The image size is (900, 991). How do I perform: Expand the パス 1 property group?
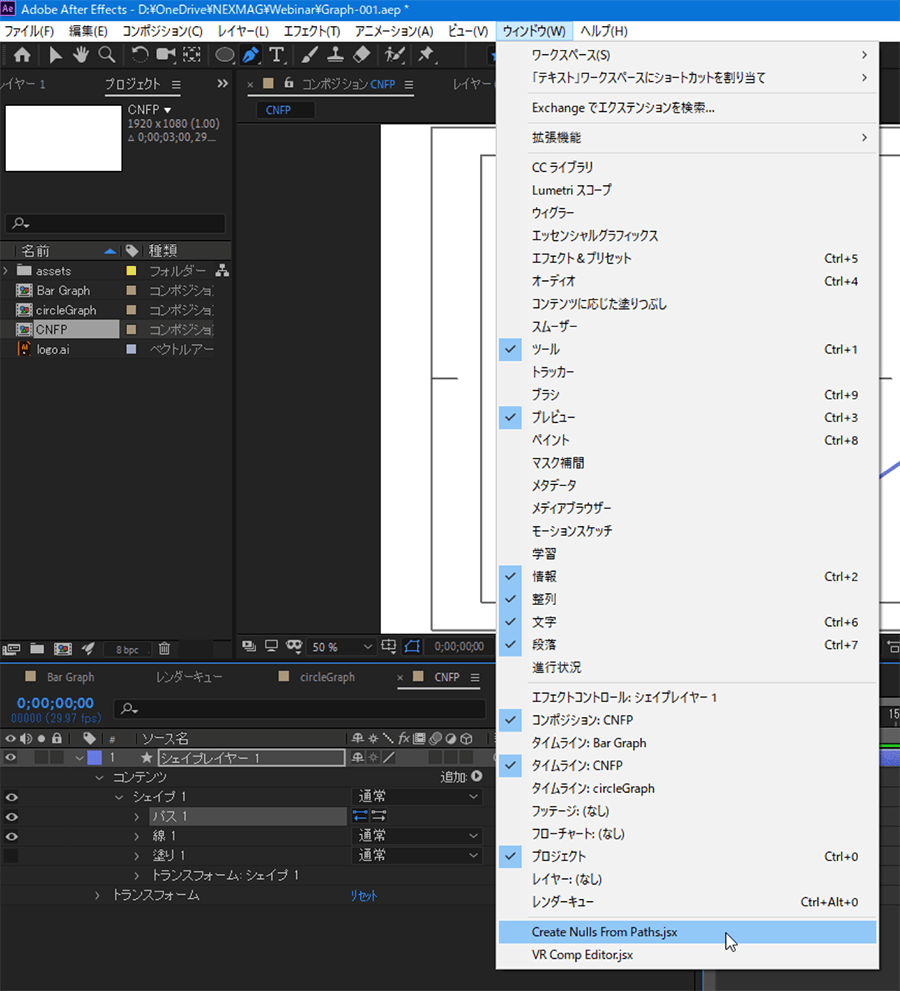click(137, 817)
